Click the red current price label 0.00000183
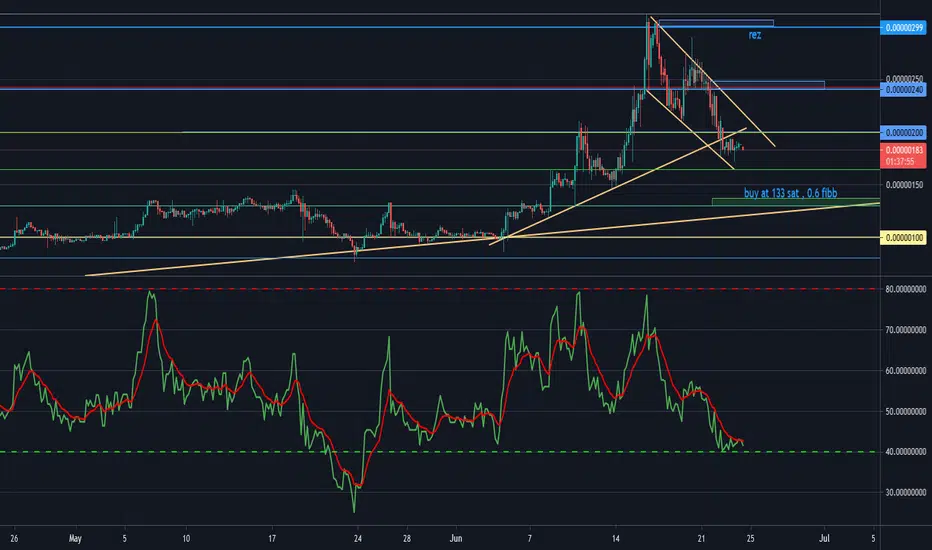Viewport: 932px width, 550px height. point(903,150)
